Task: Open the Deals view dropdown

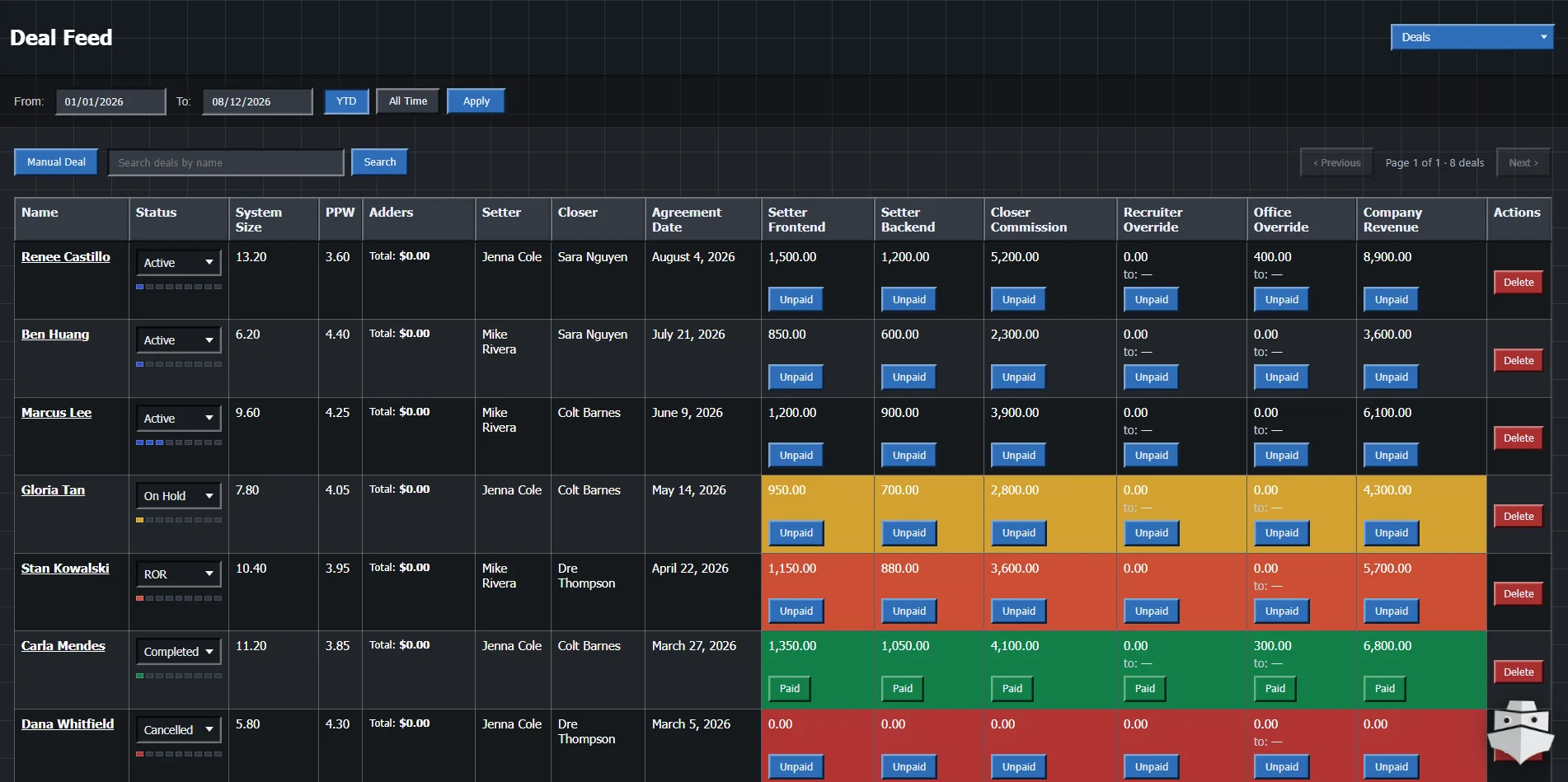Action: tap(1472, 37)
